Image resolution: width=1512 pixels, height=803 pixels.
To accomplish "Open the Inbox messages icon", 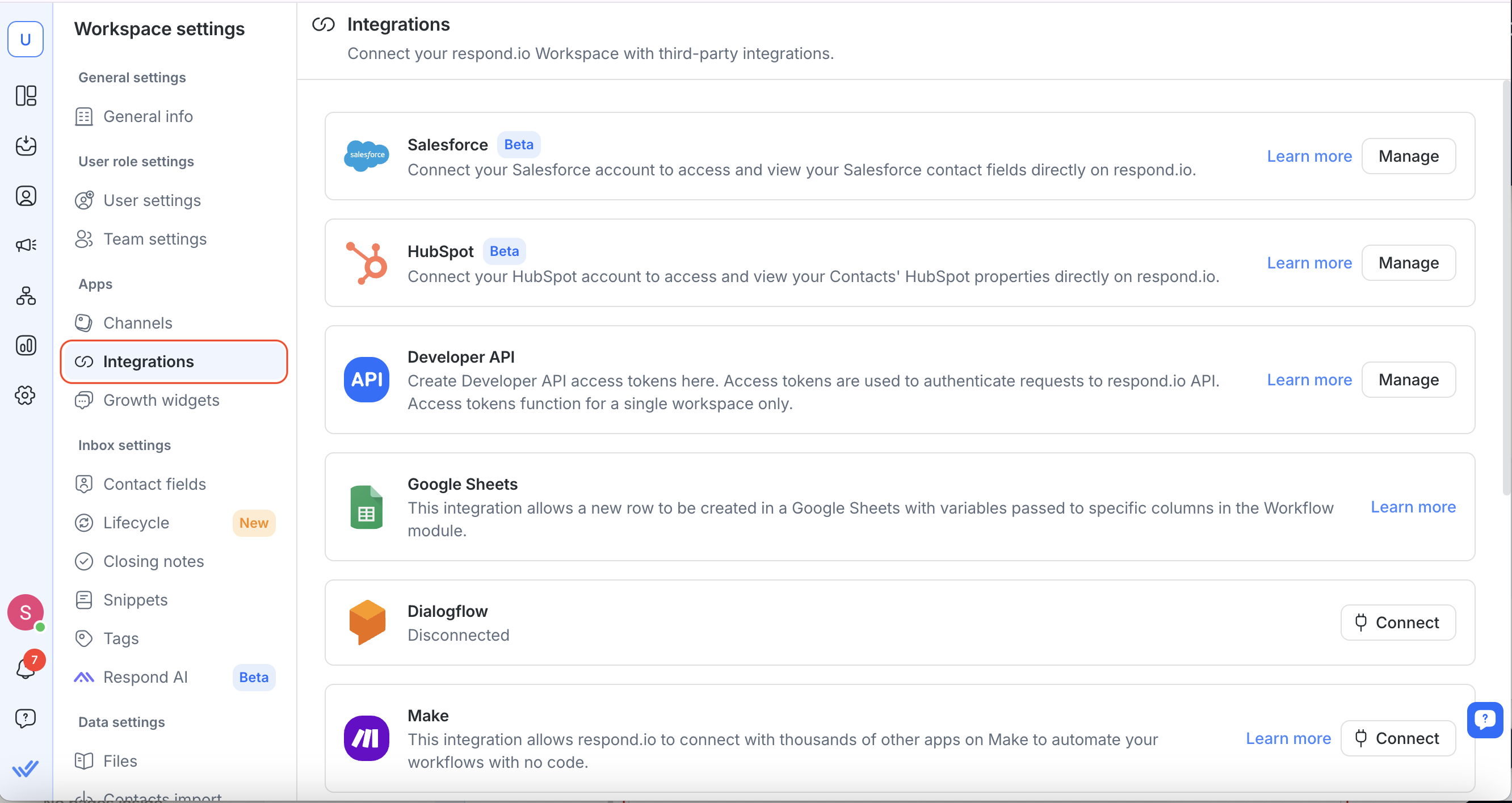I will [x=26, y=146].
